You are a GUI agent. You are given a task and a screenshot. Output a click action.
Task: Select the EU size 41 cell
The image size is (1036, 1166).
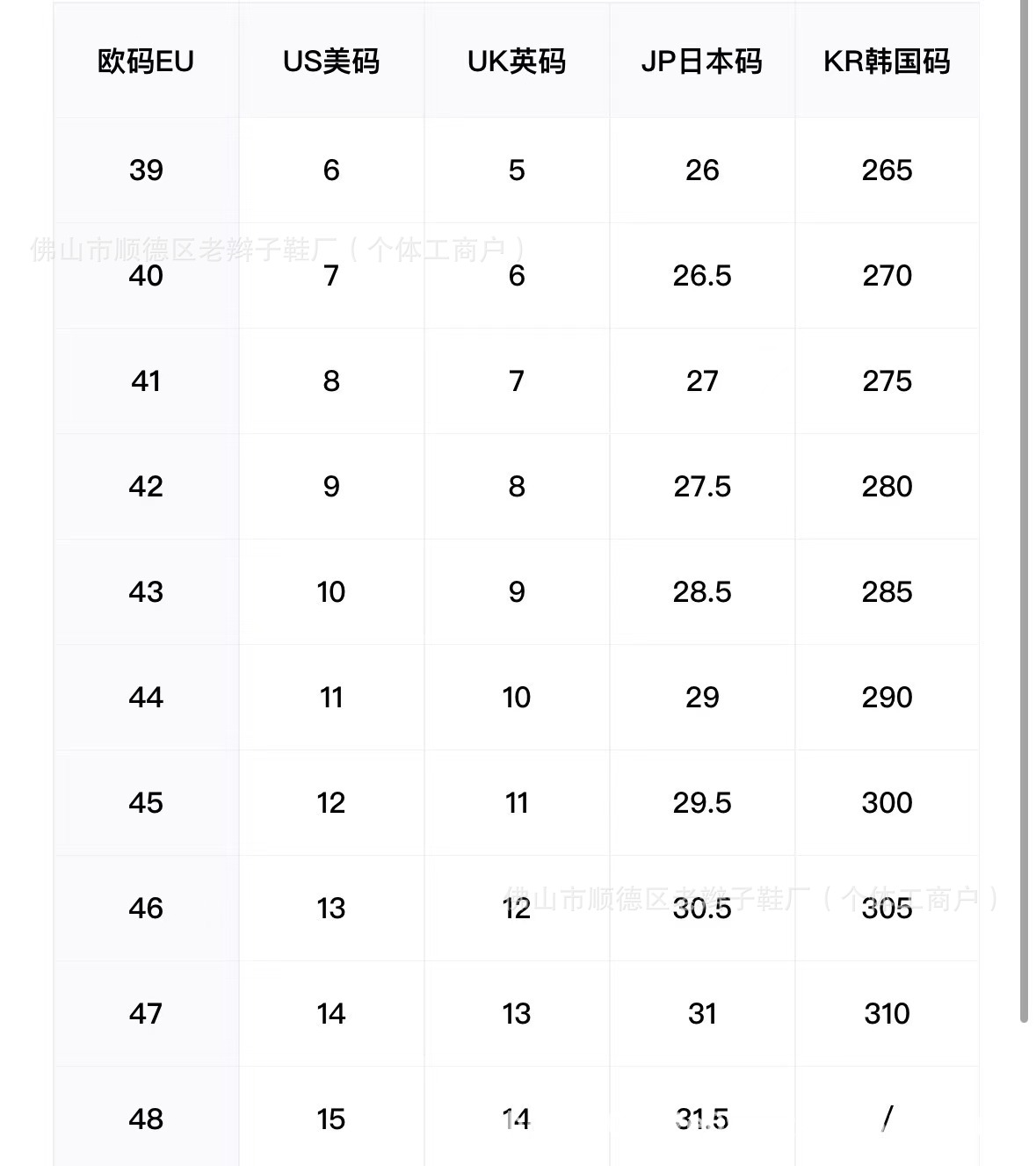pyautogui.click(x=146, y=380)
